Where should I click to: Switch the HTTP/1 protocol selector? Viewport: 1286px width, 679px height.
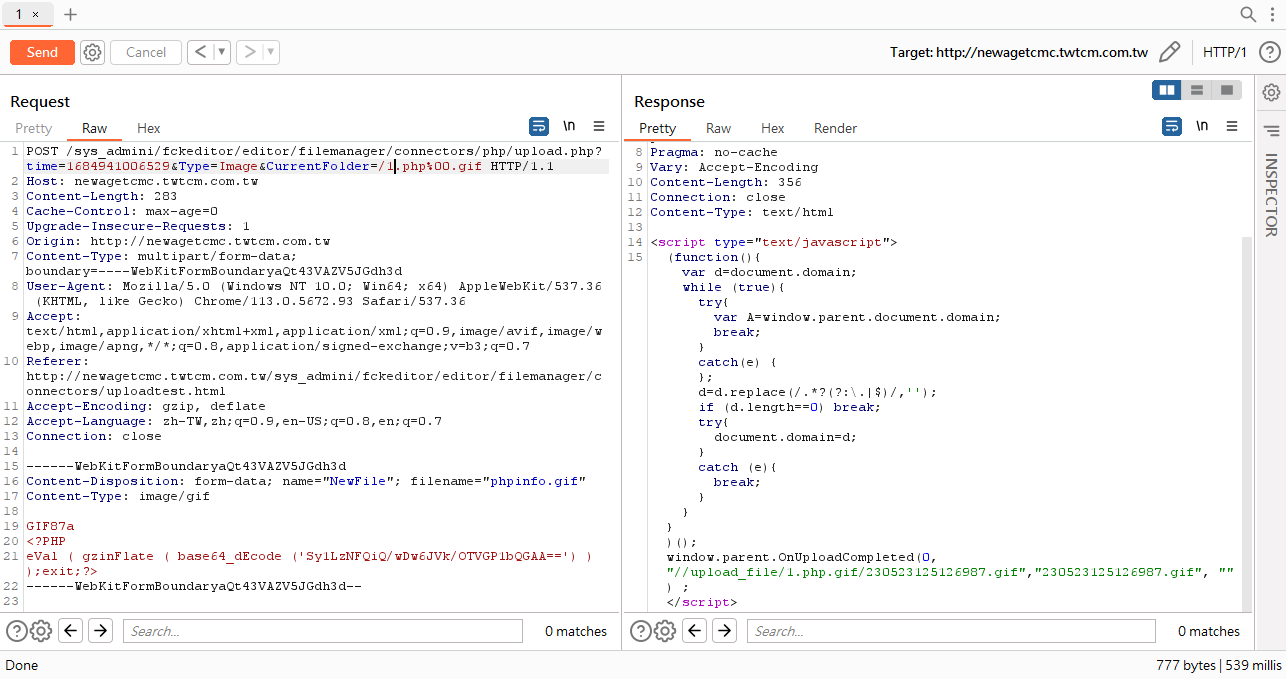click(1224, 52)
